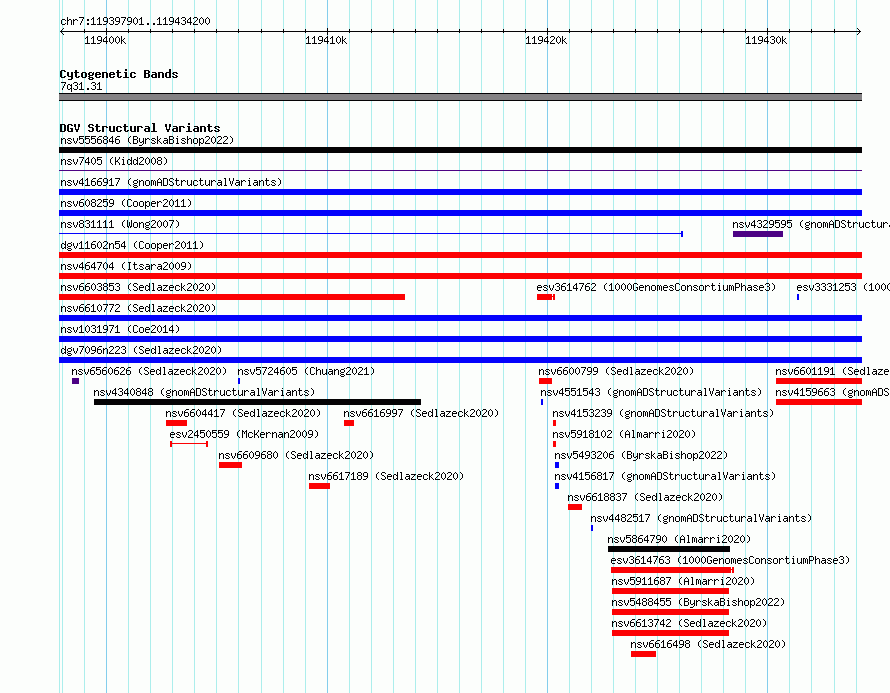The height and width of the screenshot is (693, 890).
Task: Click the black nsv5864790 variant bar
Action: click(669, 549)
